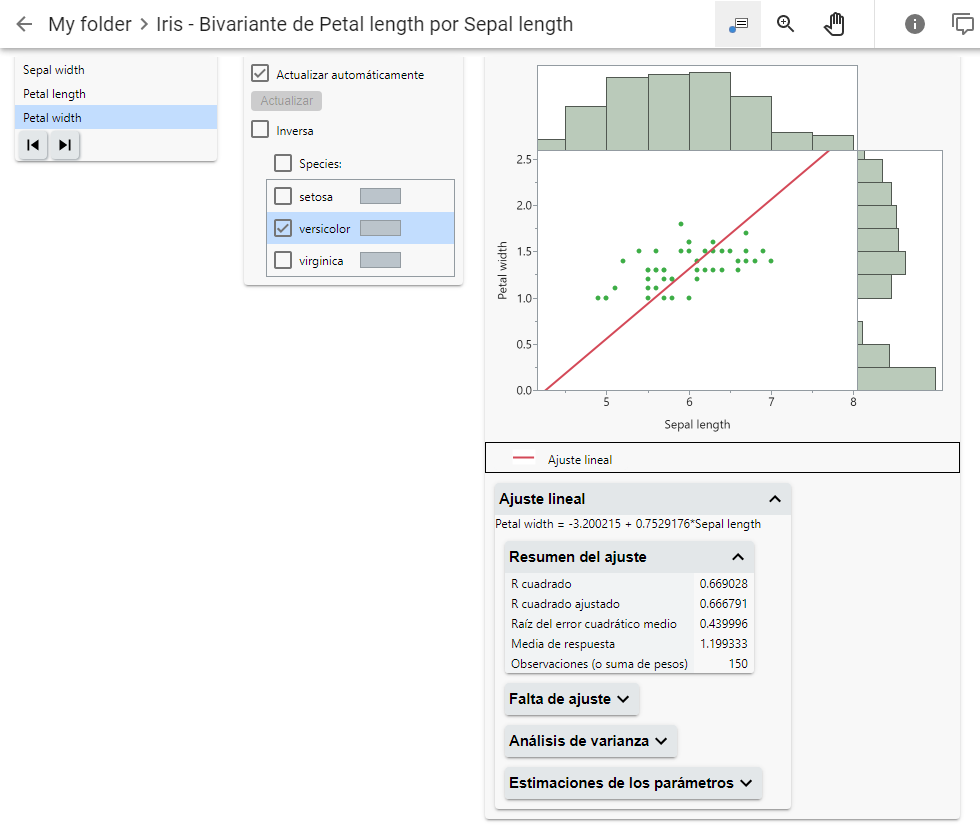Screen dimensions: 980x827
Task: Open the comments icon
Action: [x=963, y=24]
